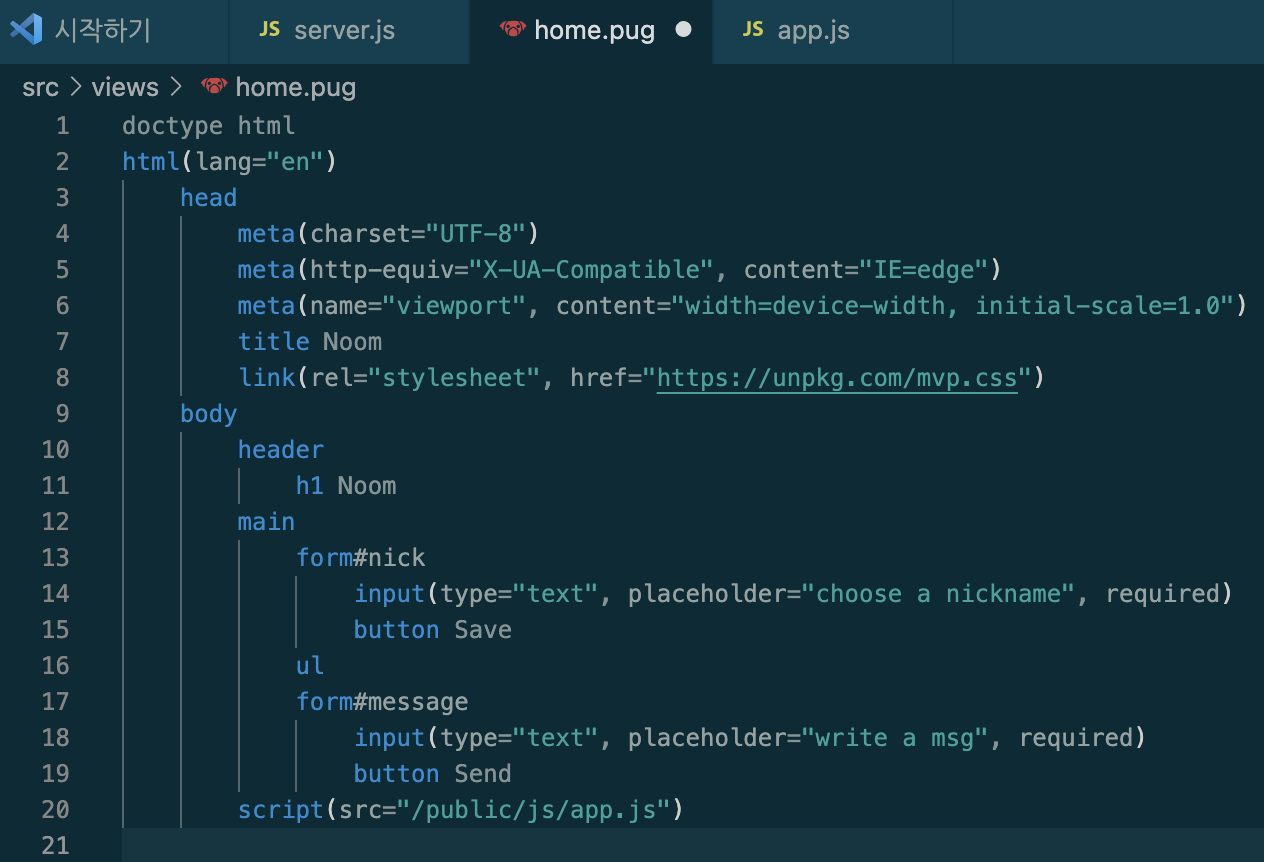Click line number 9 in the gutter
The image size is (1264, 862).
[62, 414]
